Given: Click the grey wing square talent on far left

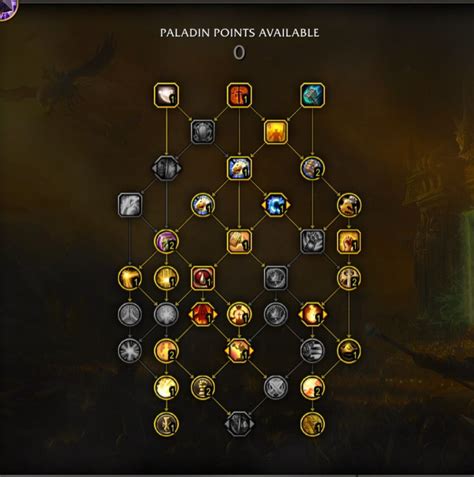Looking at the screenshot, I should [130, 205].
